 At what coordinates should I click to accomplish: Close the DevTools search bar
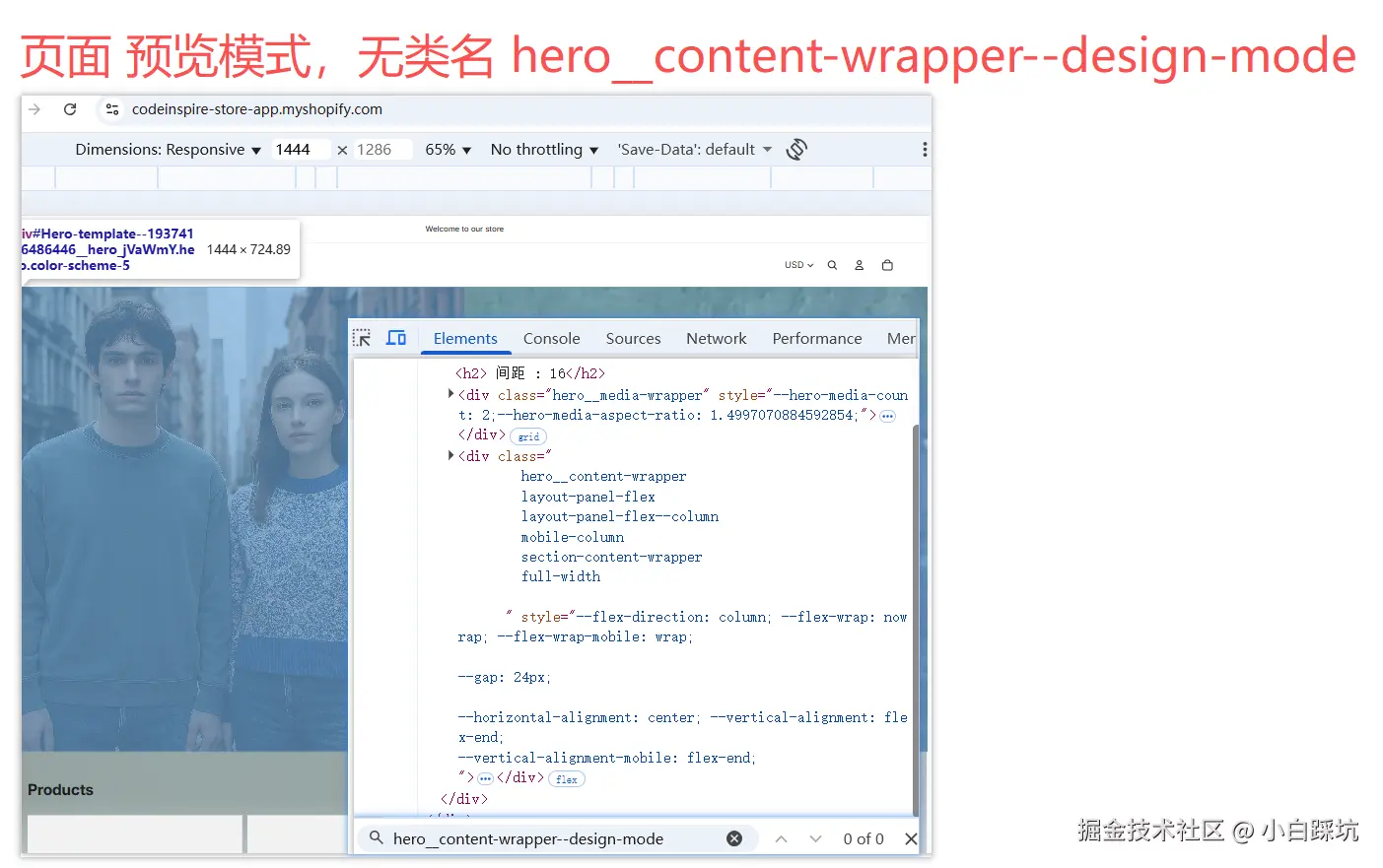[911, 838]
